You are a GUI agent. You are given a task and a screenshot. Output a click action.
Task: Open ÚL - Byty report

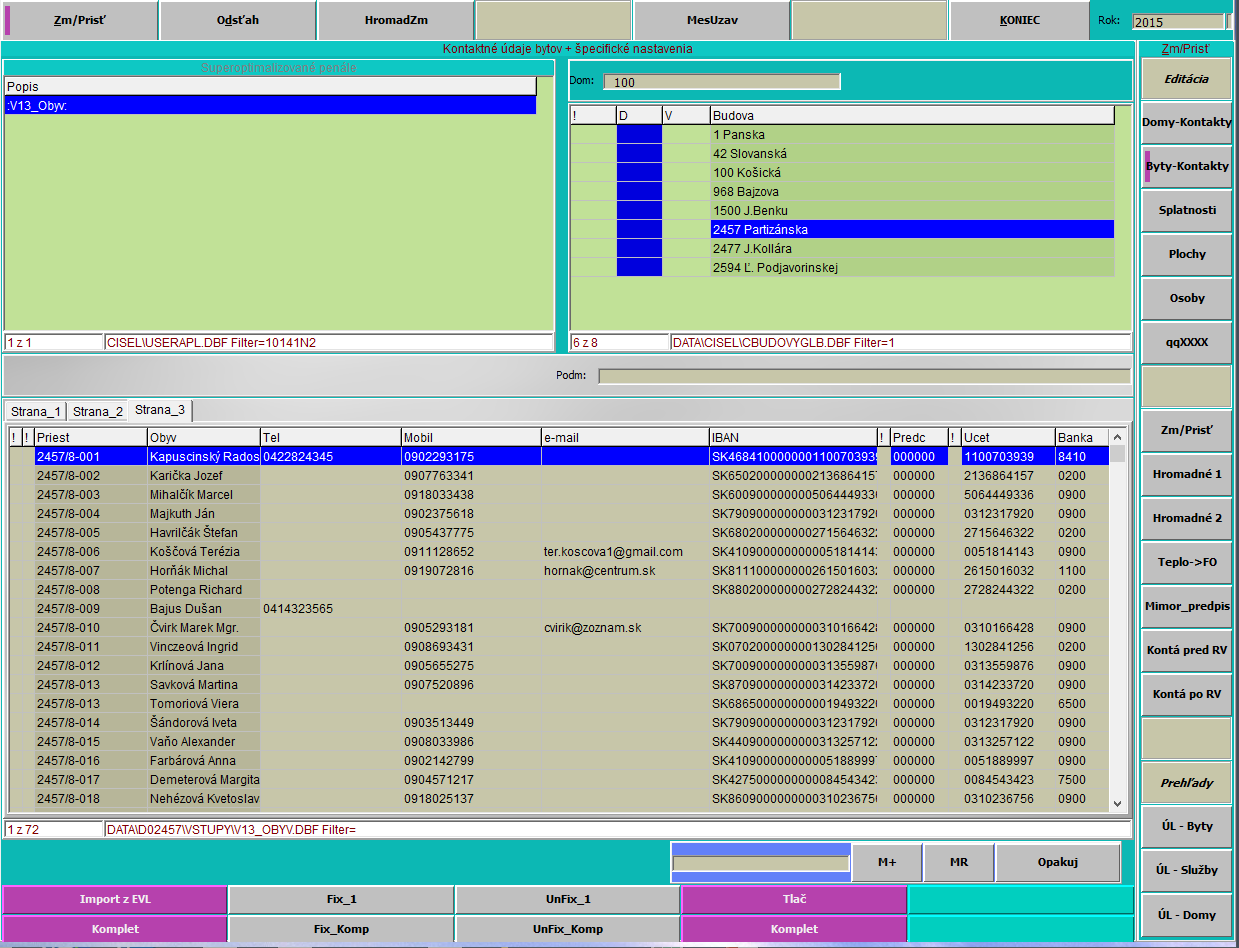coord(1186,826)
